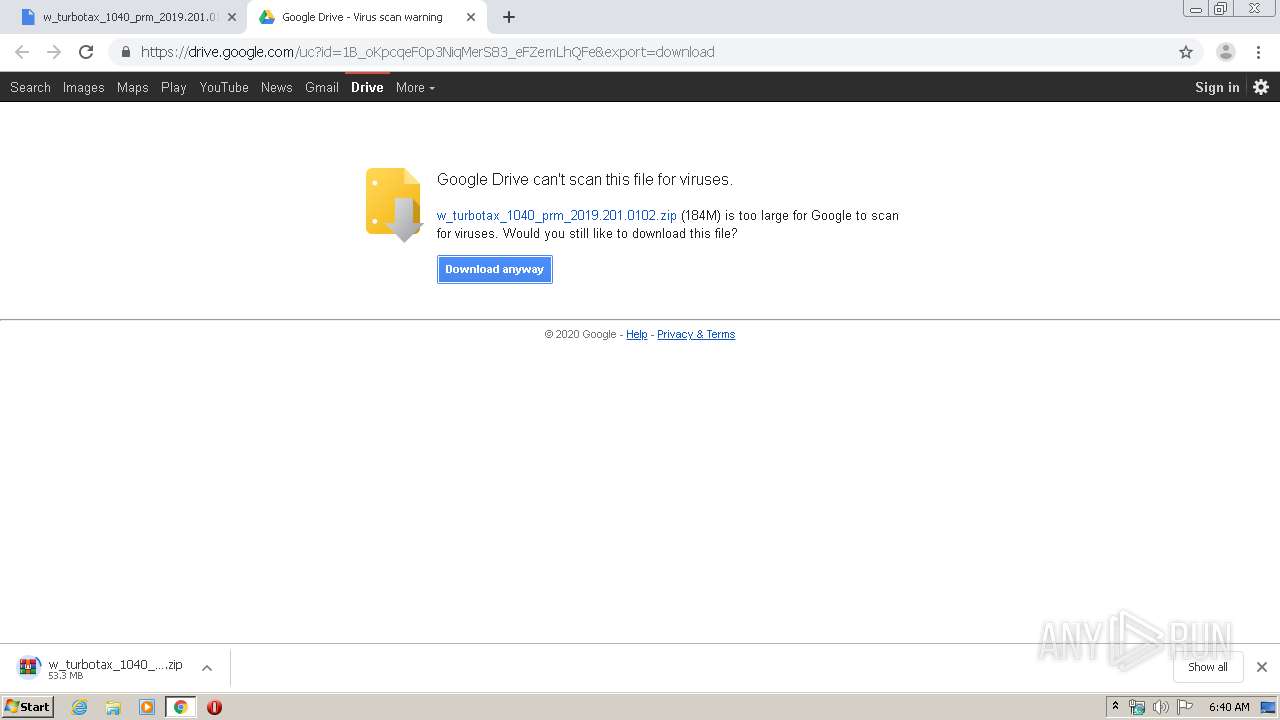Open Search in Google bar
Viewport: 1280px width, 720px height.
point(30,87)
